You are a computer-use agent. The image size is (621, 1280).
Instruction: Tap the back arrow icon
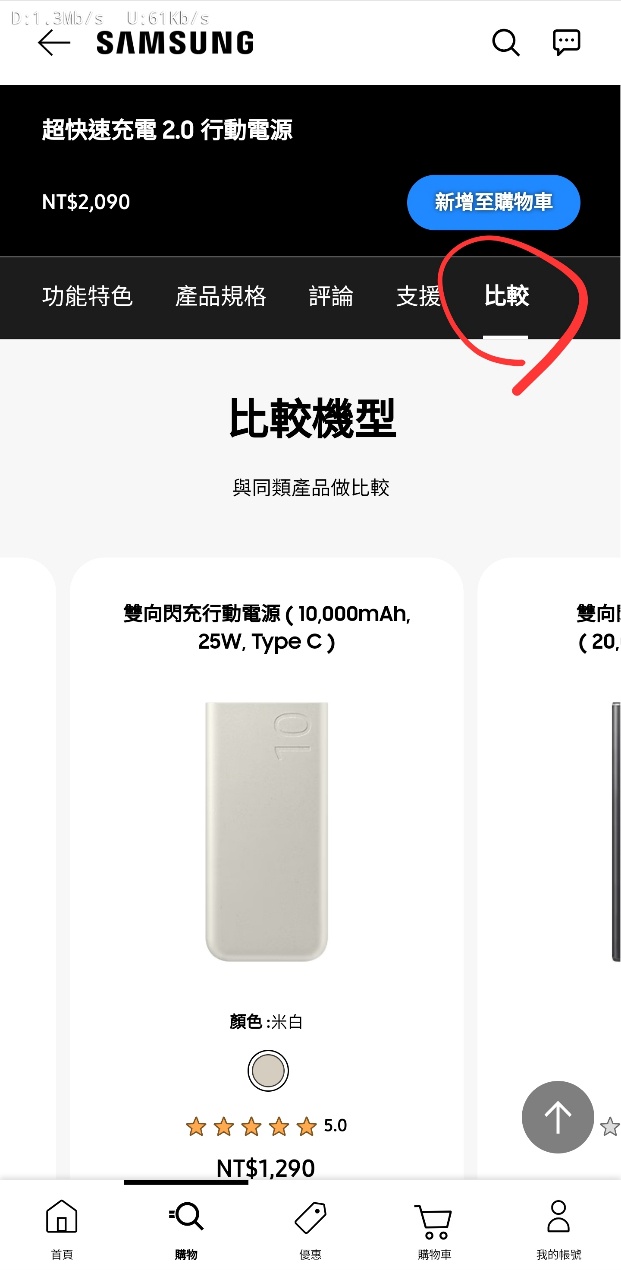click(54, 42)
